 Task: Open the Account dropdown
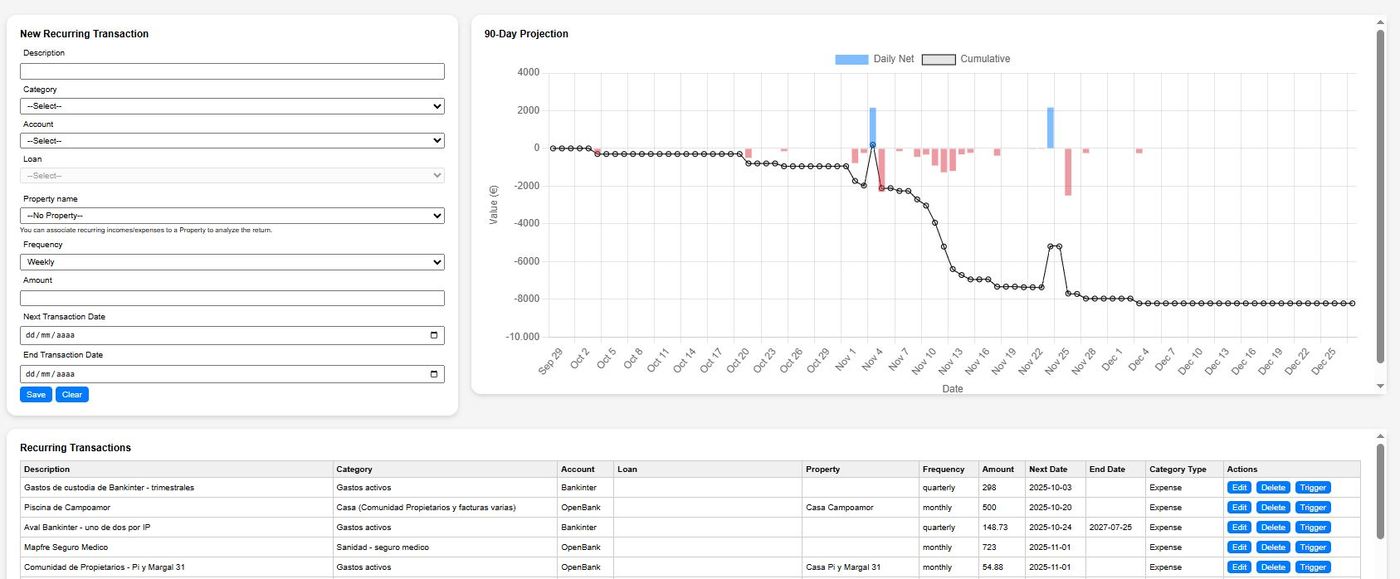[x=232, y=140]
